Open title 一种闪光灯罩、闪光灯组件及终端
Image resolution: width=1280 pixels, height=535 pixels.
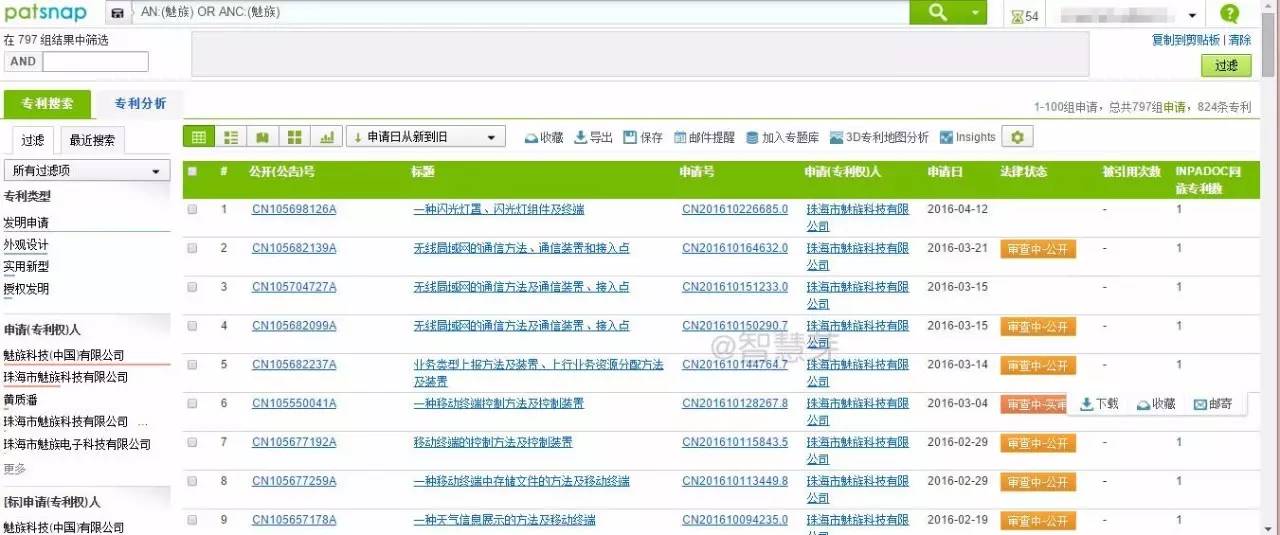[499, 210]
